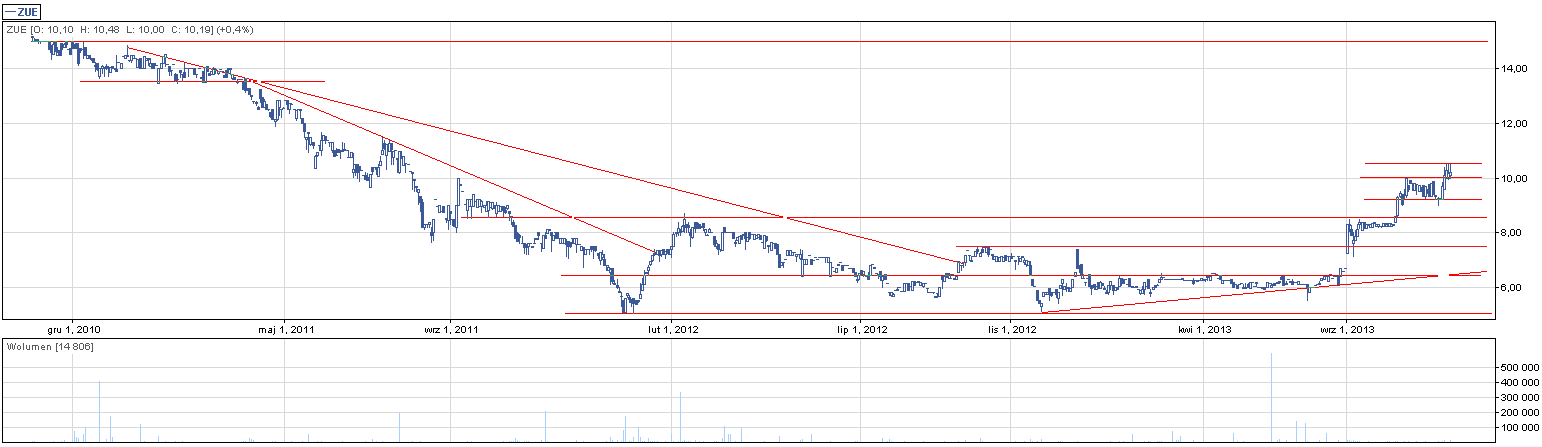Image resolution: width=1542 pixels, height=447 pixels.
Task: Click the 6,00 price axis label
Action: pos(1510,288)
